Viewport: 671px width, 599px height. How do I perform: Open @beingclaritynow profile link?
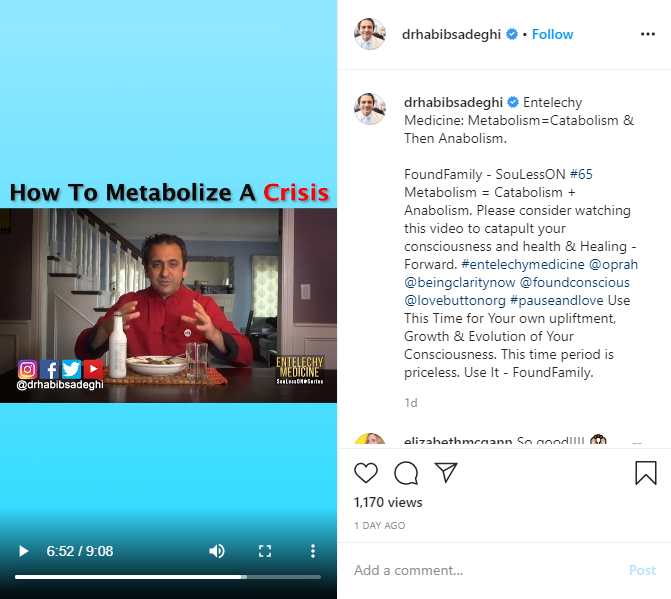(x=460, y=282)
